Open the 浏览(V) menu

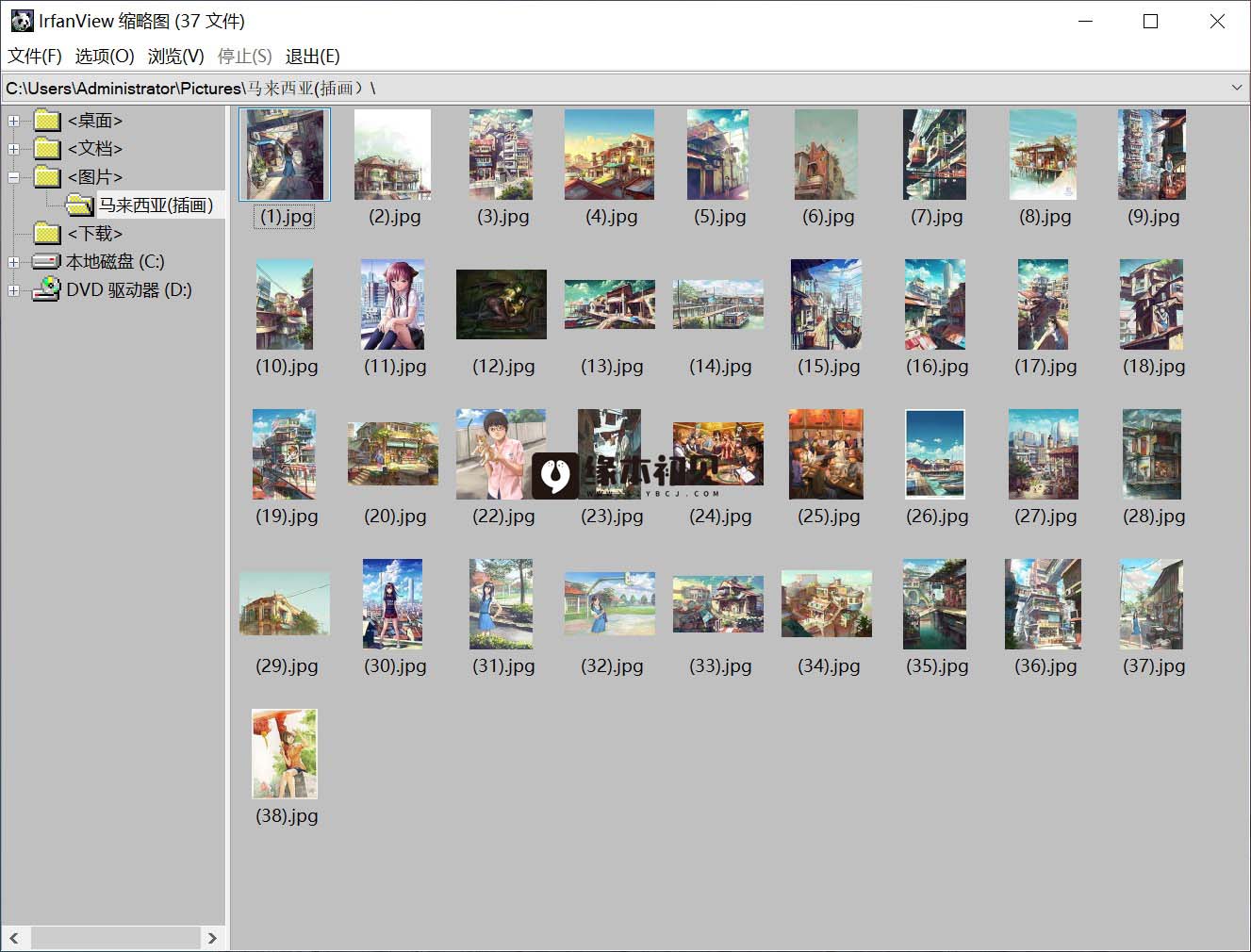point(176,57)
